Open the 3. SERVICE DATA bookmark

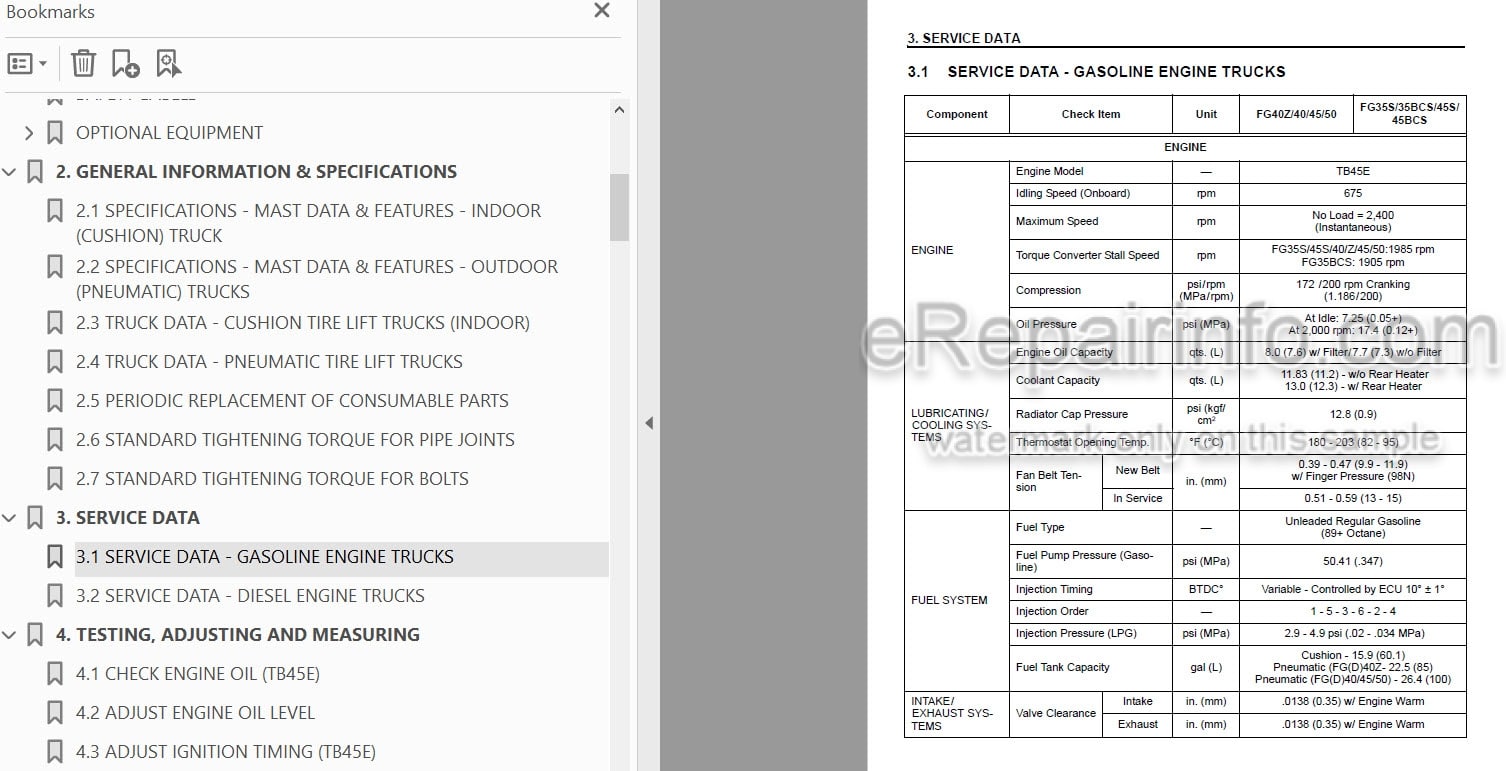(128, 518)
